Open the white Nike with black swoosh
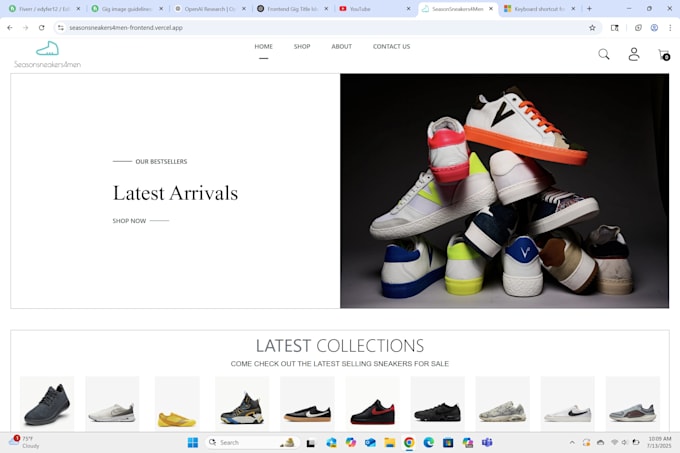 click(x=567, y=403)
